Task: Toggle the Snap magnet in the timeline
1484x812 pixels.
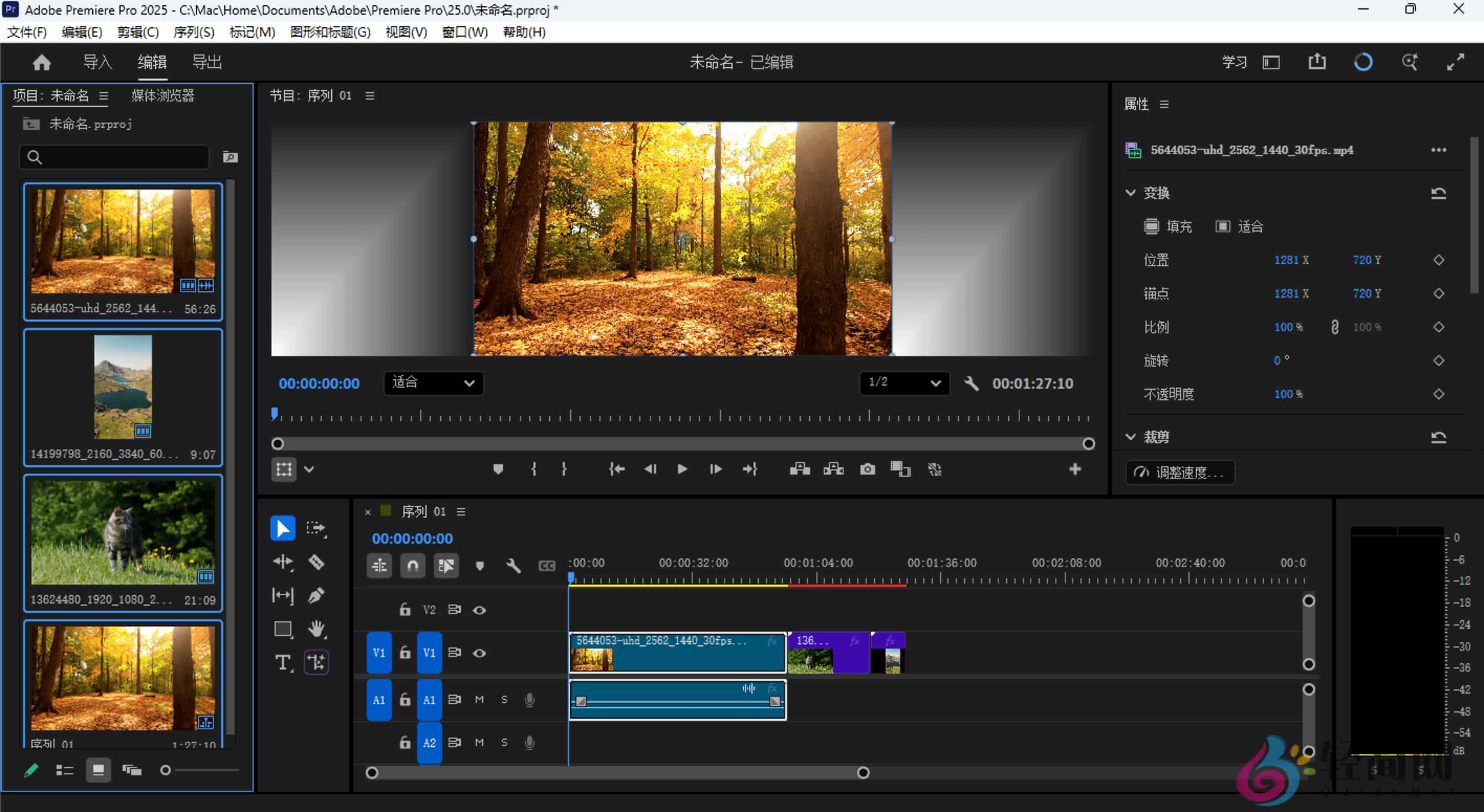Action: click(x=412, y=566)
